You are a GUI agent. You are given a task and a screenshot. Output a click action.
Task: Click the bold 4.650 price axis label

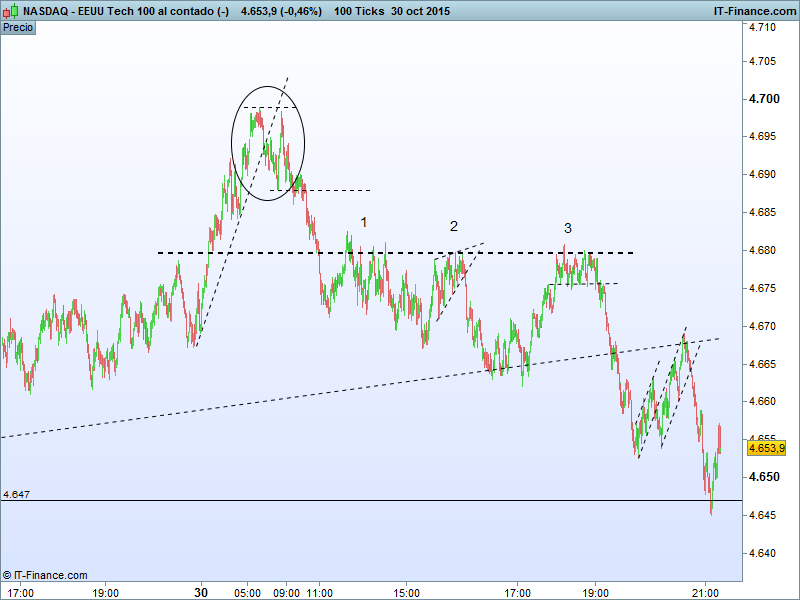pos(764,477)
